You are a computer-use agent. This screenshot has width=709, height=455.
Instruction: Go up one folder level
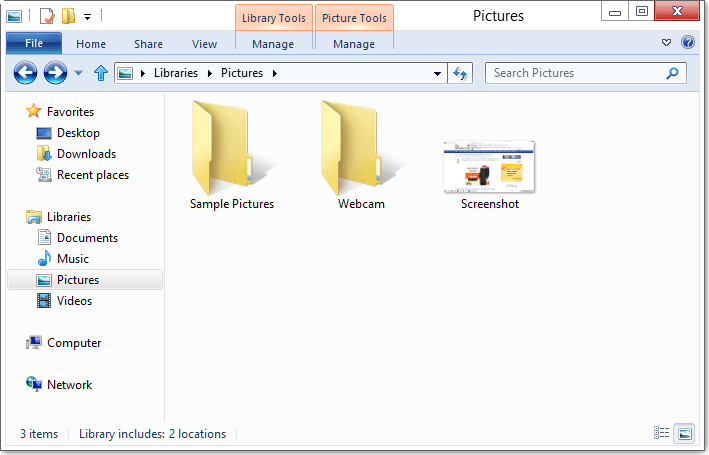(100, 73)
